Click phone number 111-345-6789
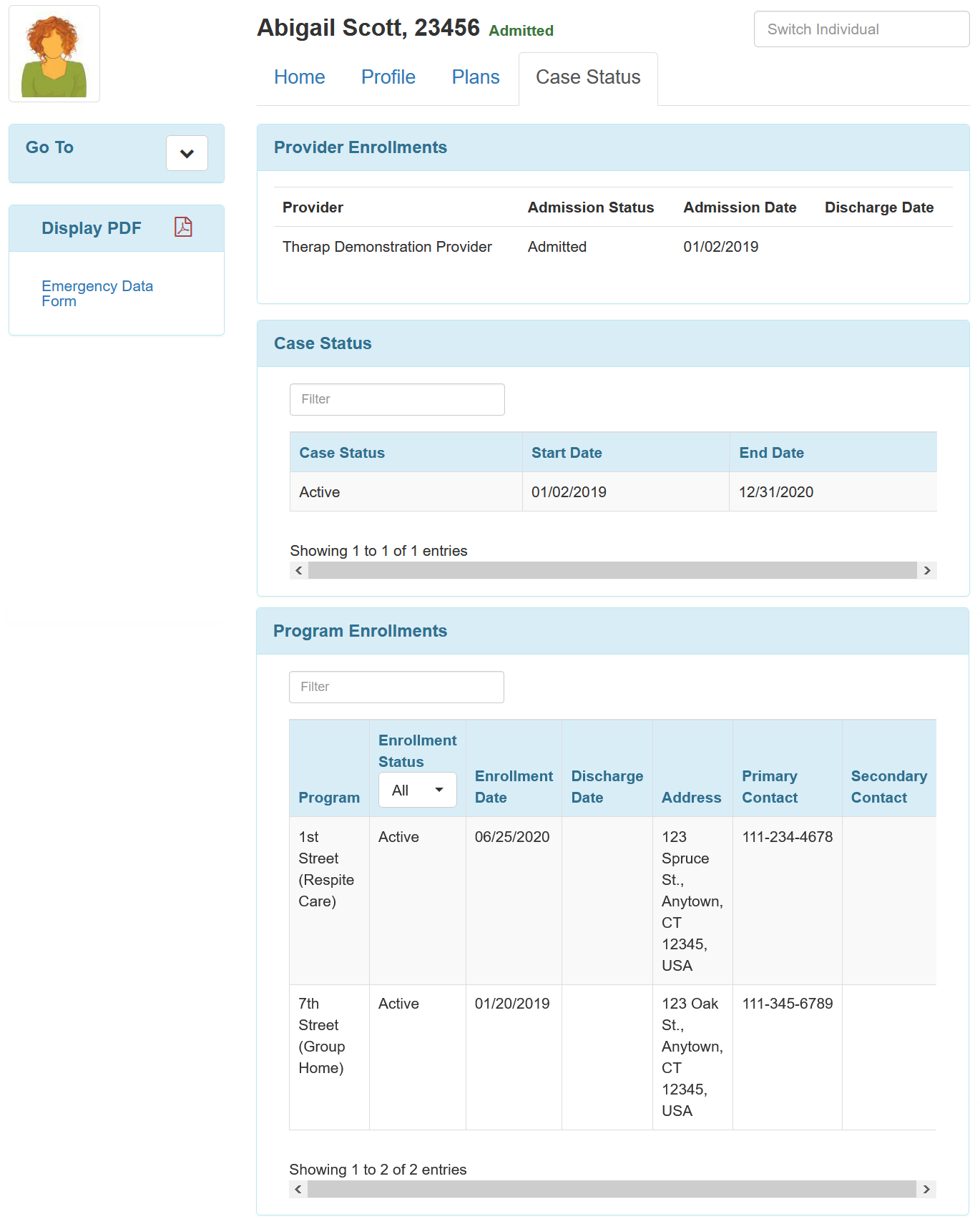 (x=788, y=1004)
